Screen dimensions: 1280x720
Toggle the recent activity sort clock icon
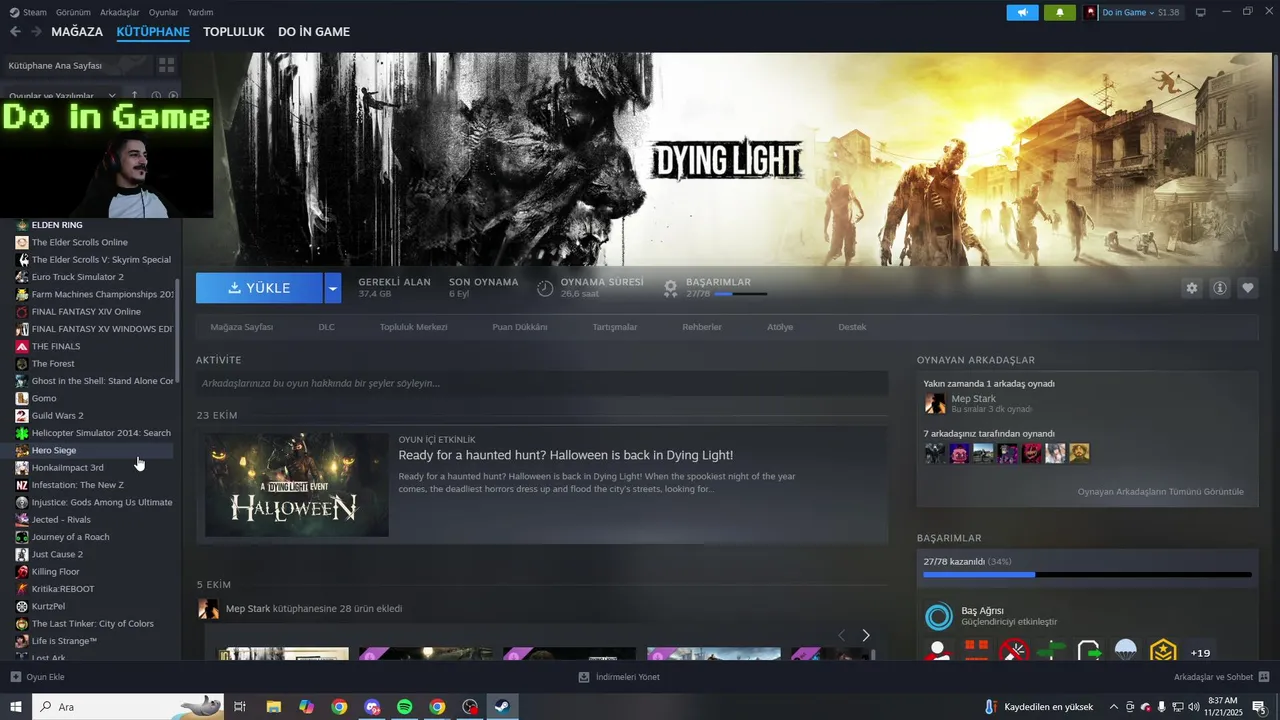(154, 96)
